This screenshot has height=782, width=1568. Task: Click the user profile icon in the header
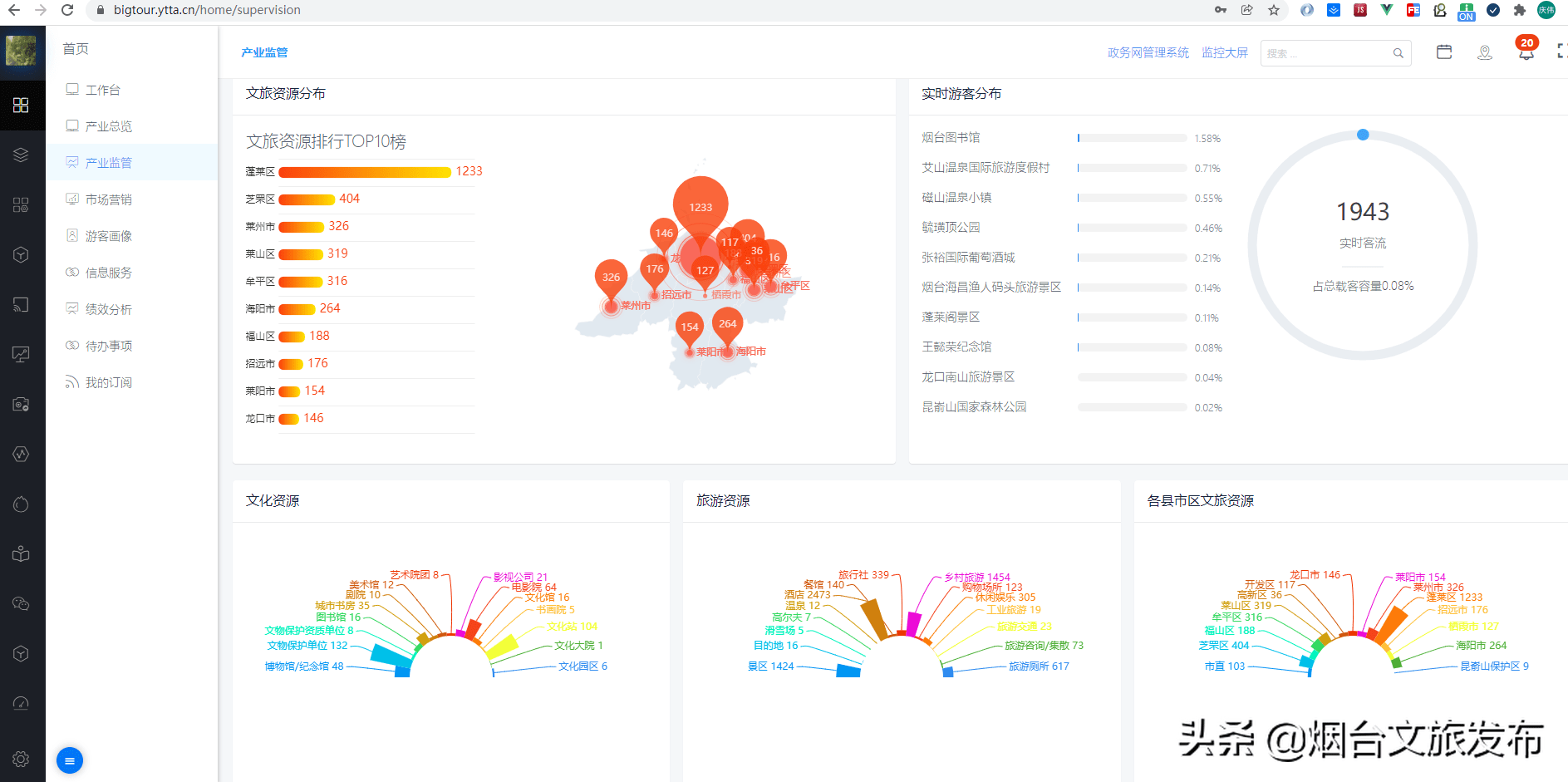click(1485, 52)
